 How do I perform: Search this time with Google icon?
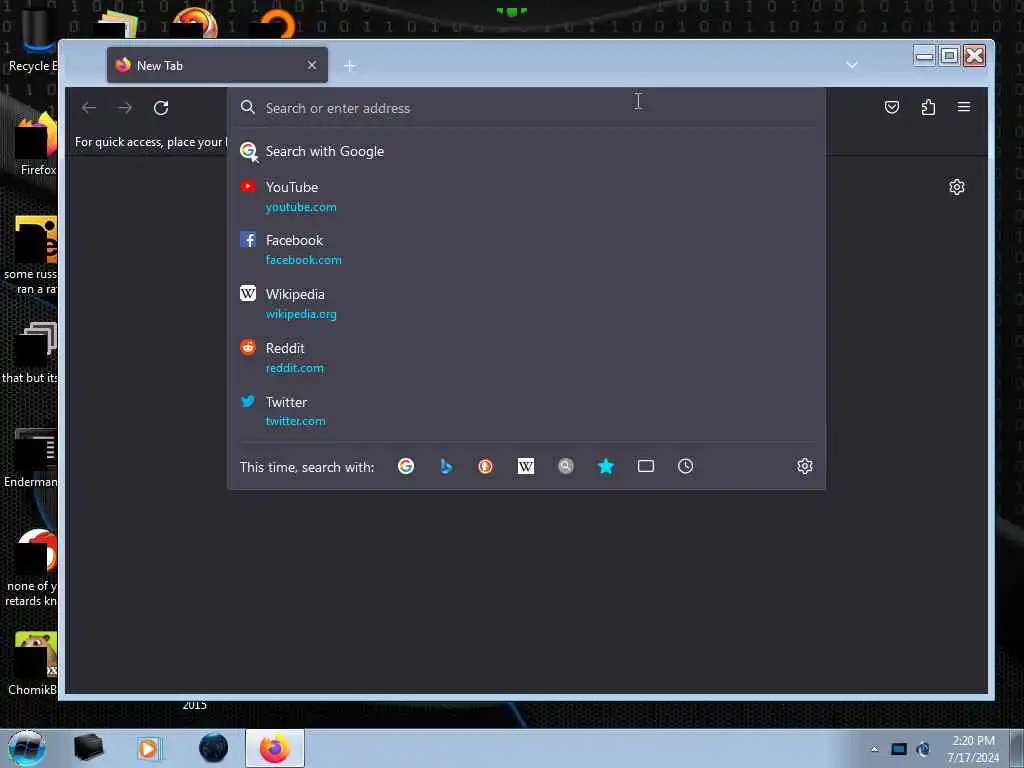coord(406,466)
